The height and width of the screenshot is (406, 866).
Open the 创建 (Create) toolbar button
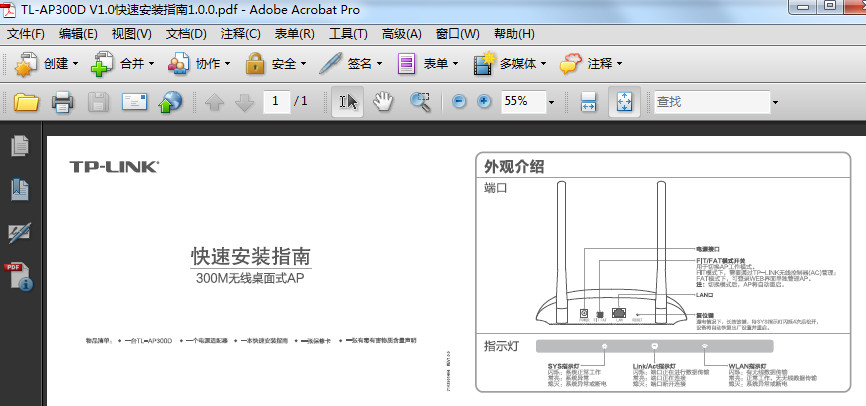(46, 64)
